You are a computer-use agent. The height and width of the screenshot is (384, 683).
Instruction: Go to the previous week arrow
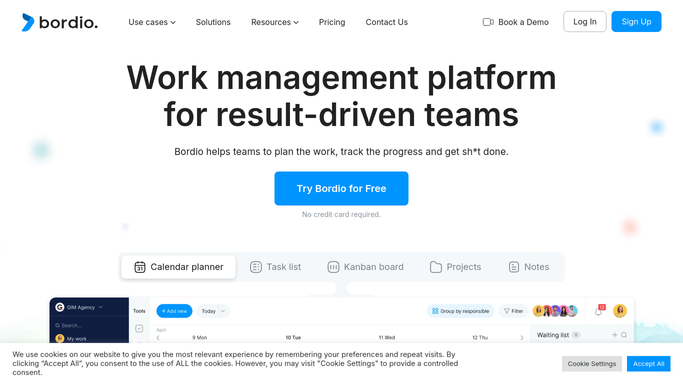click(158, 338)
